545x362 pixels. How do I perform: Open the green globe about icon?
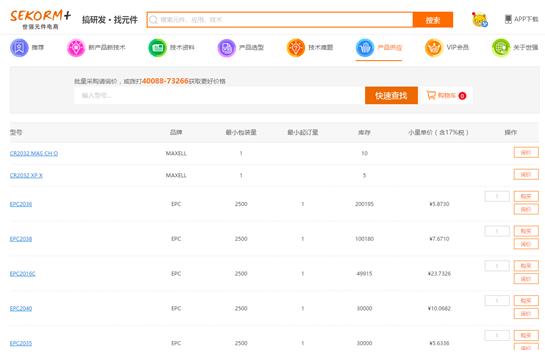click(x=501, y=48)
